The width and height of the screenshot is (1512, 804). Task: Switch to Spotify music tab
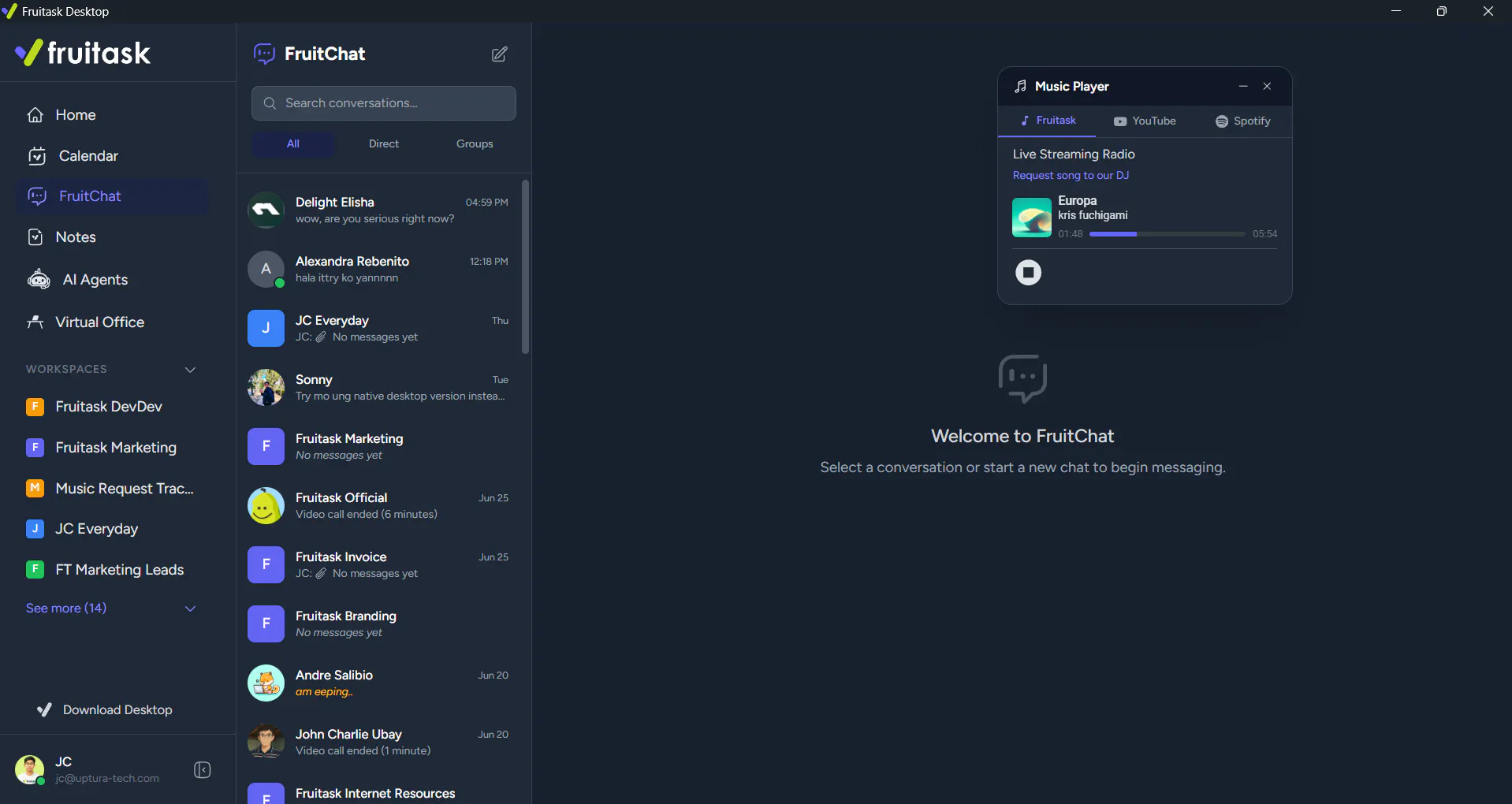[x=1242, y=121]
